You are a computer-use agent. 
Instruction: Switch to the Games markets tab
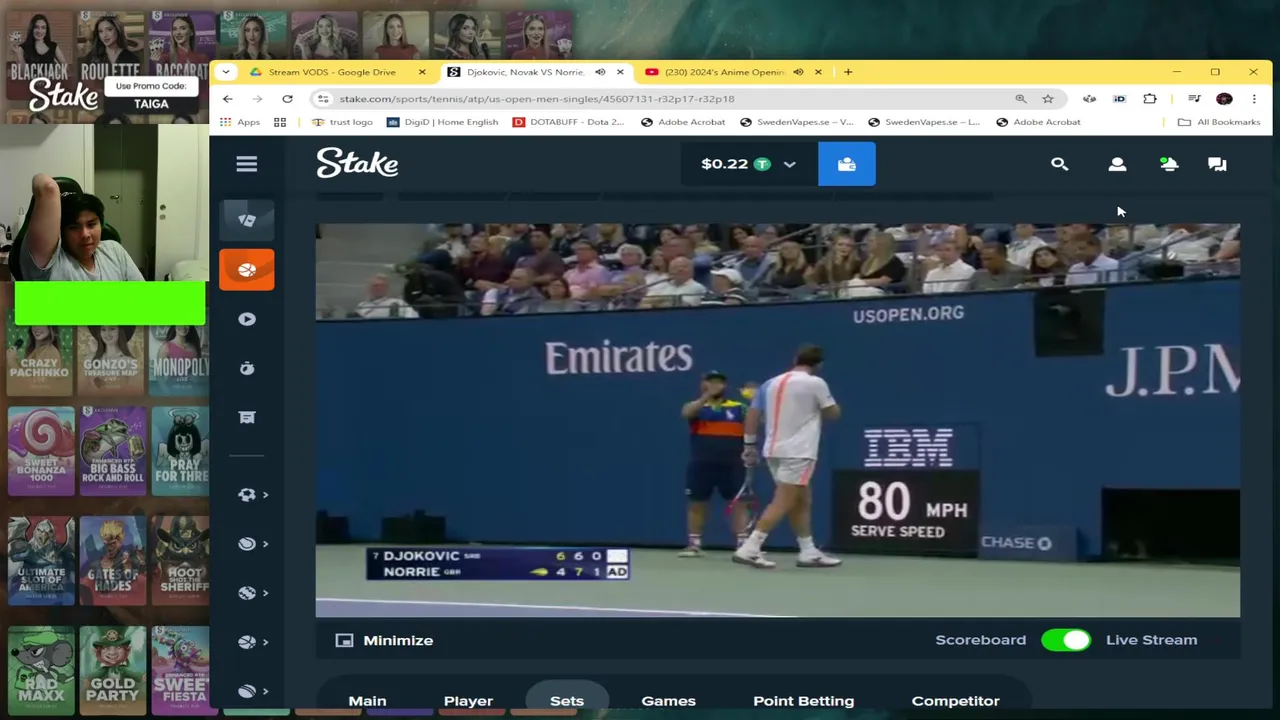pos(668,700)
